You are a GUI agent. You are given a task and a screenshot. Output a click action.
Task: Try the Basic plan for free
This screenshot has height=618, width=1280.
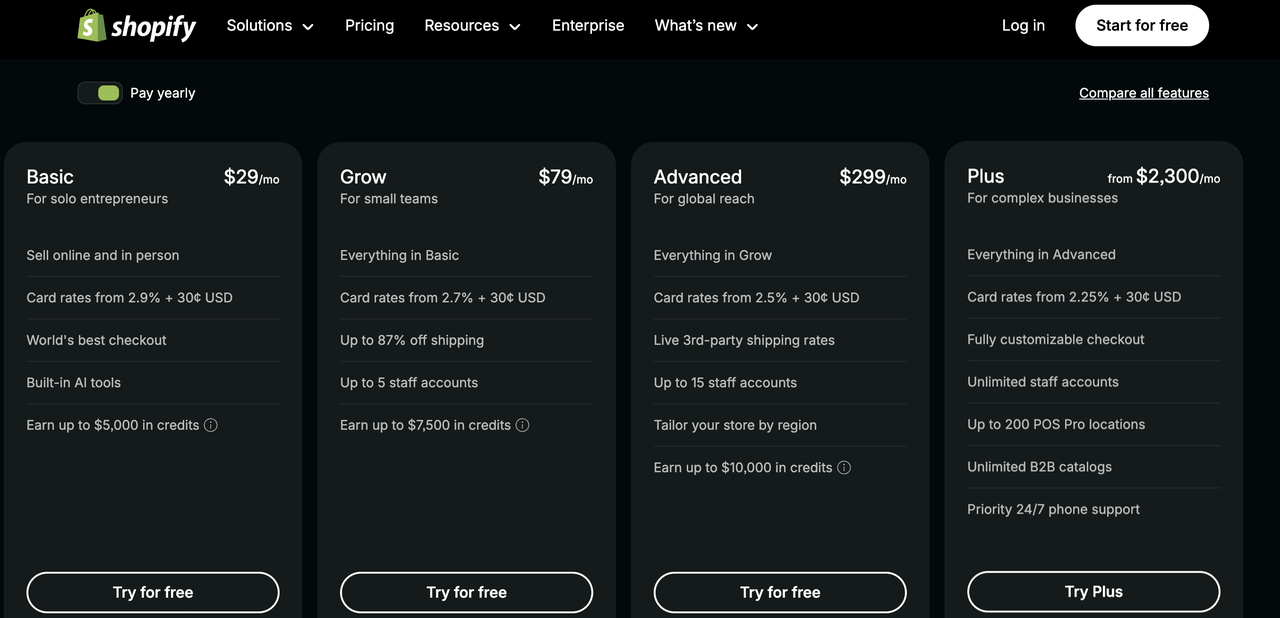[153, 592]
